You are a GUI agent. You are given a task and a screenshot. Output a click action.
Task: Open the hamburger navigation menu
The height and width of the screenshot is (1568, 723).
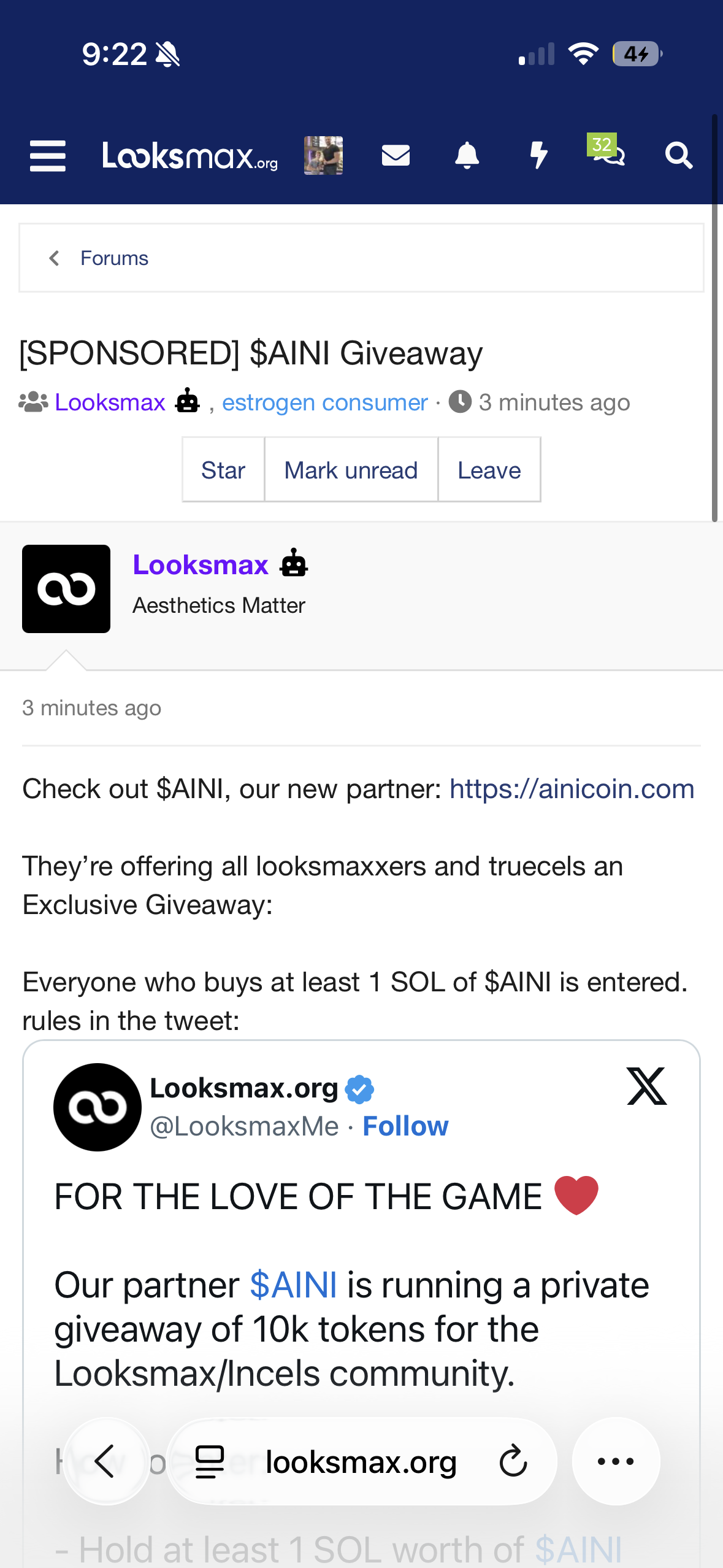coord(48,156)
